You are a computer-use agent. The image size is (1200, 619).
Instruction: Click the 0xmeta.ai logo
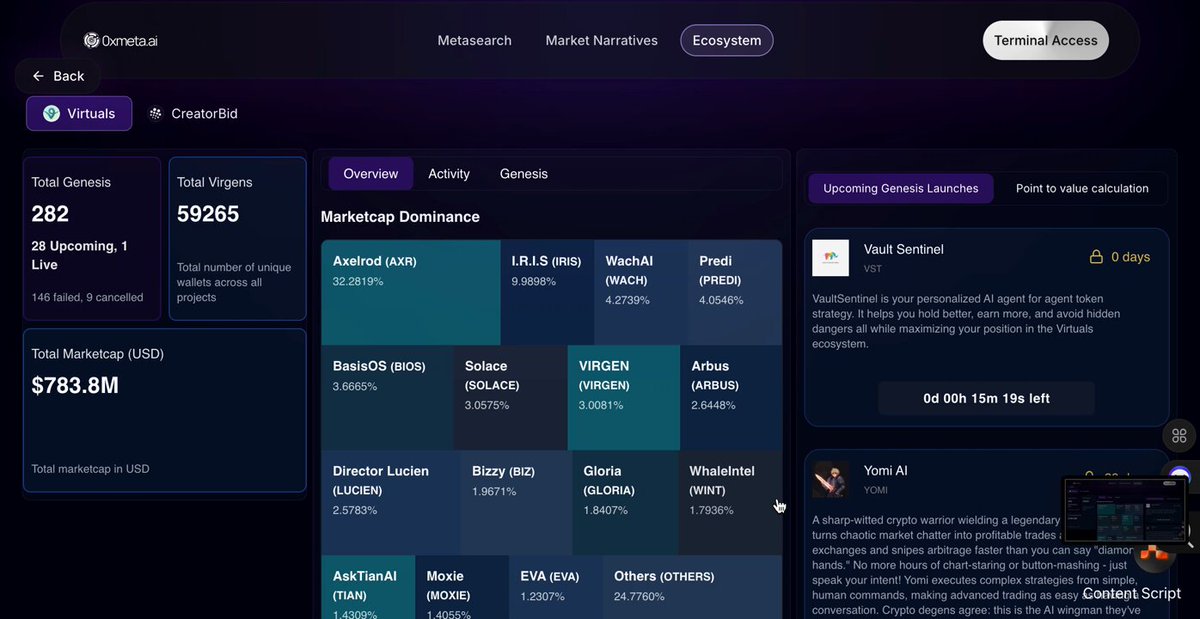pos(121,41)
